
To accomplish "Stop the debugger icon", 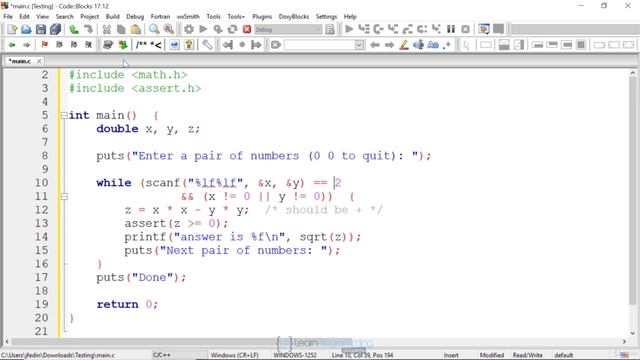I will point(466,29).
